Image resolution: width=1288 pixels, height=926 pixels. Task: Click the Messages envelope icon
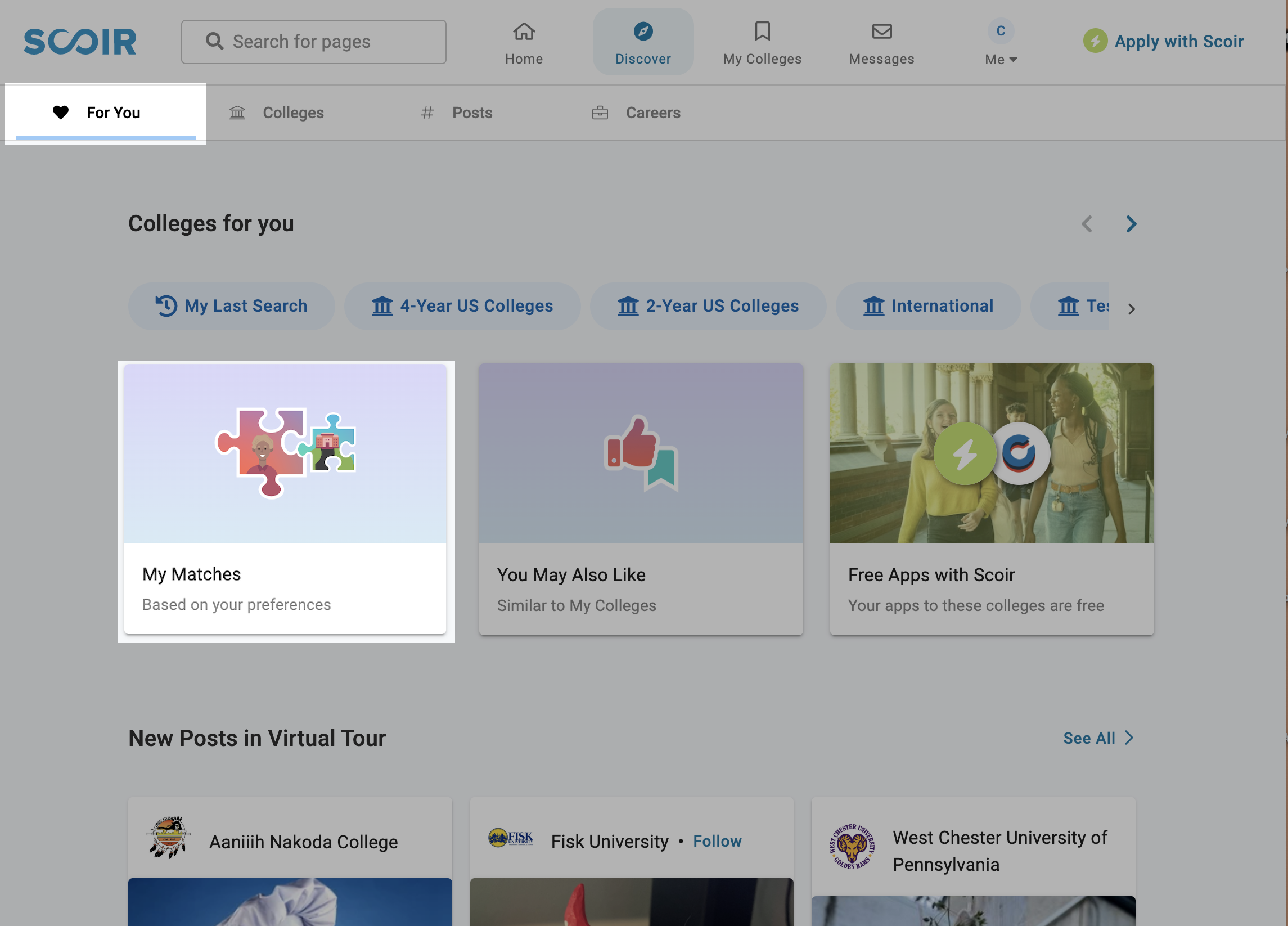[x=881, y=30]
